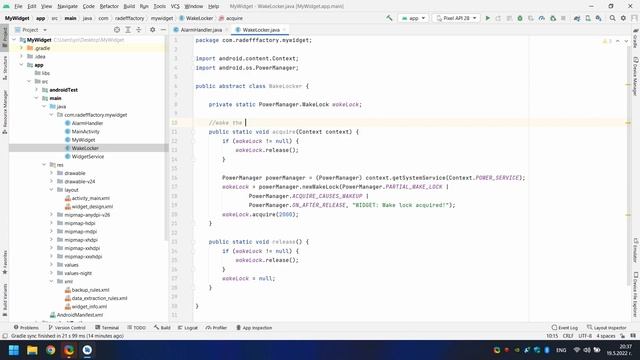
Task: Click Select Opened File target icon in Project panel
Action: [117, 30]
